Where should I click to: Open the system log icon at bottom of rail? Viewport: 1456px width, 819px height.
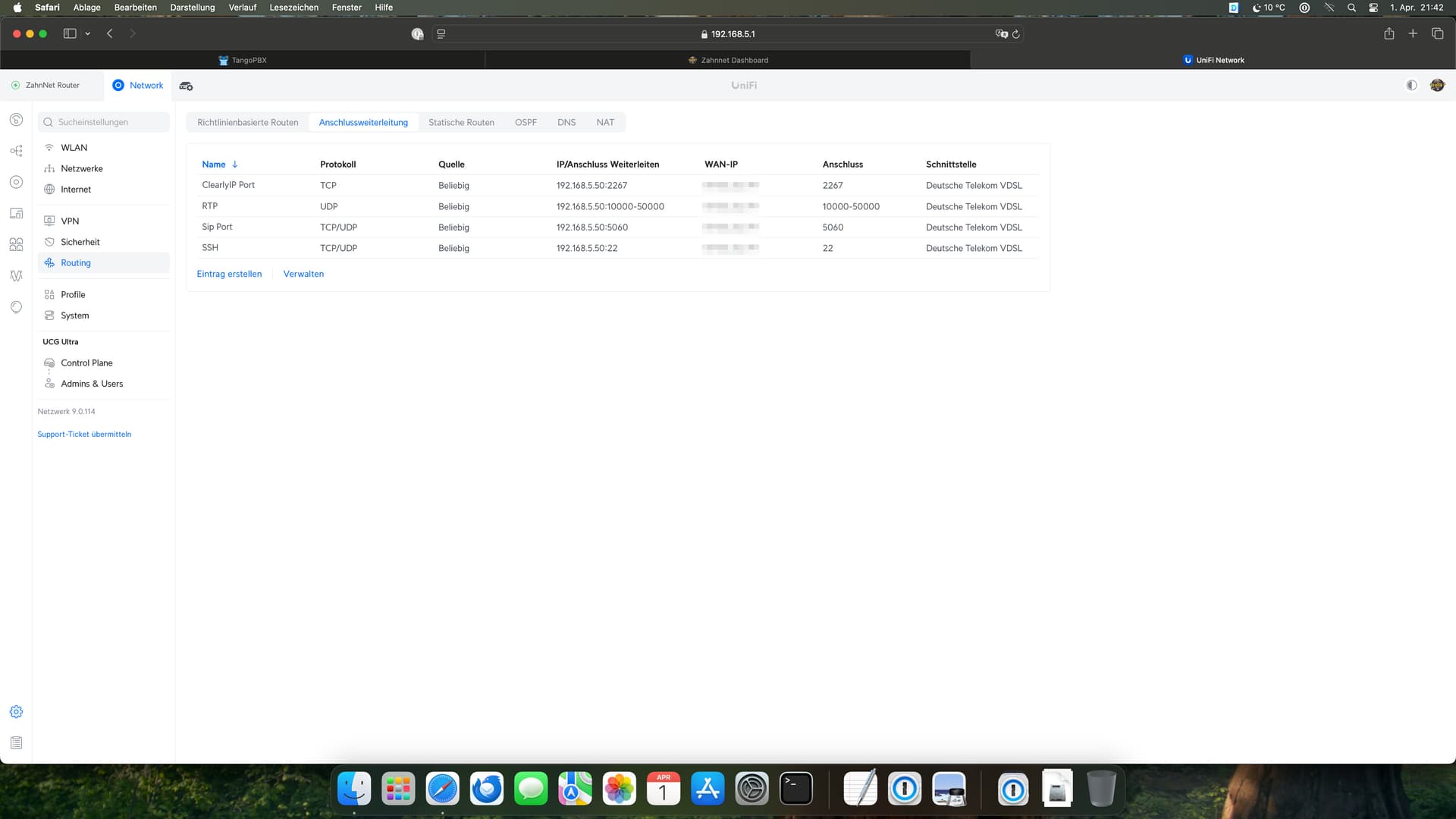[16, 742]
